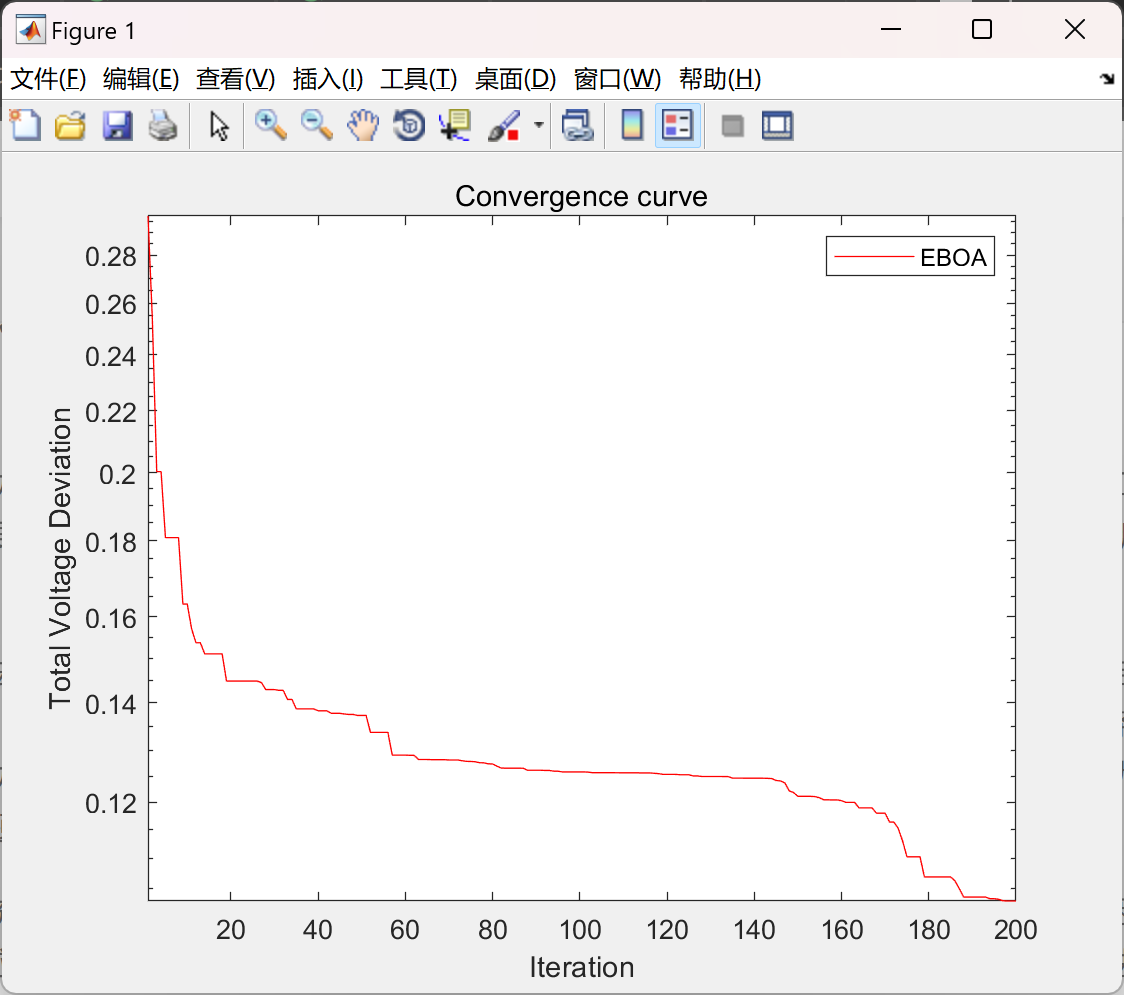The width and height of the screenshot is (1124, 995).
Task: Enable the Data Cursor tool
Action: 455,125
